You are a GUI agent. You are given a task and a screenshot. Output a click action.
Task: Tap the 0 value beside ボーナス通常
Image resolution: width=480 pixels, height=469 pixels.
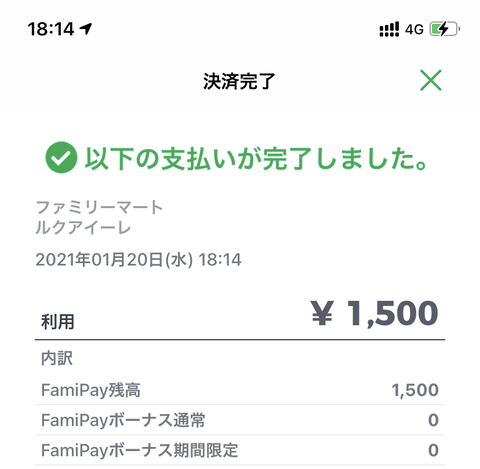coord(433,420)
